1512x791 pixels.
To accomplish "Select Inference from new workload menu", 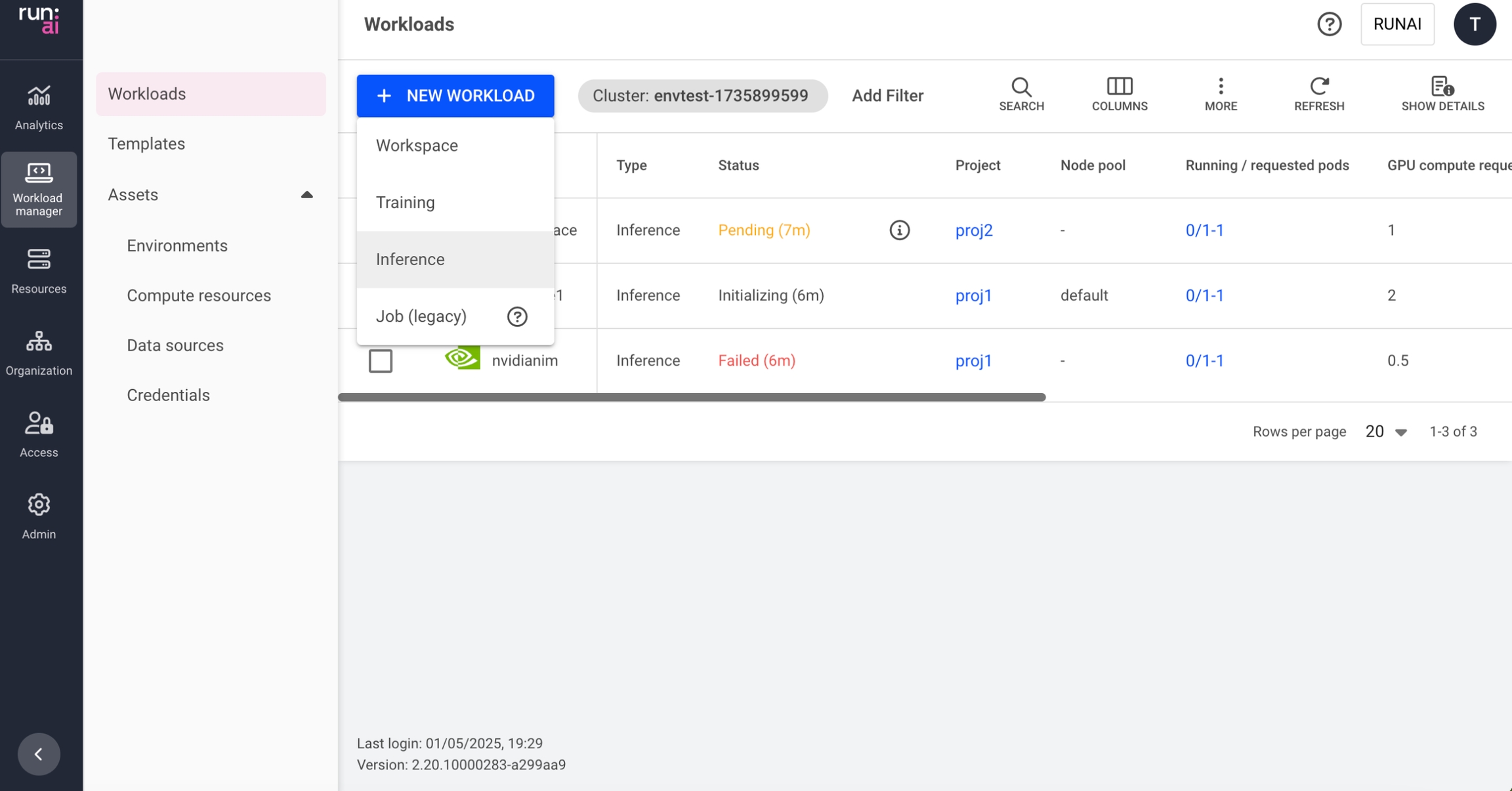I will [410, 260].
